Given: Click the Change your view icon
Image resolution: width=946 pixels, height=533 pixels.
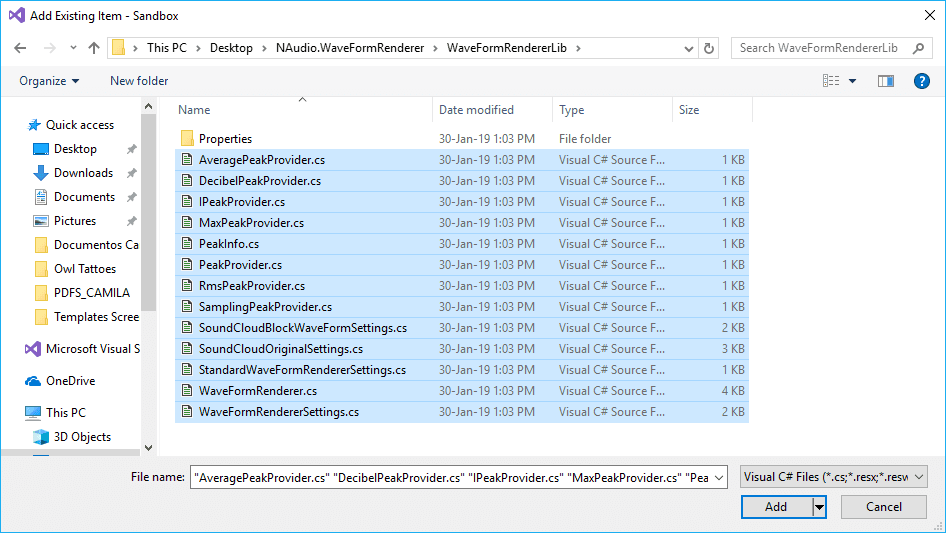Looking at the screenshot, I should 831,81.
